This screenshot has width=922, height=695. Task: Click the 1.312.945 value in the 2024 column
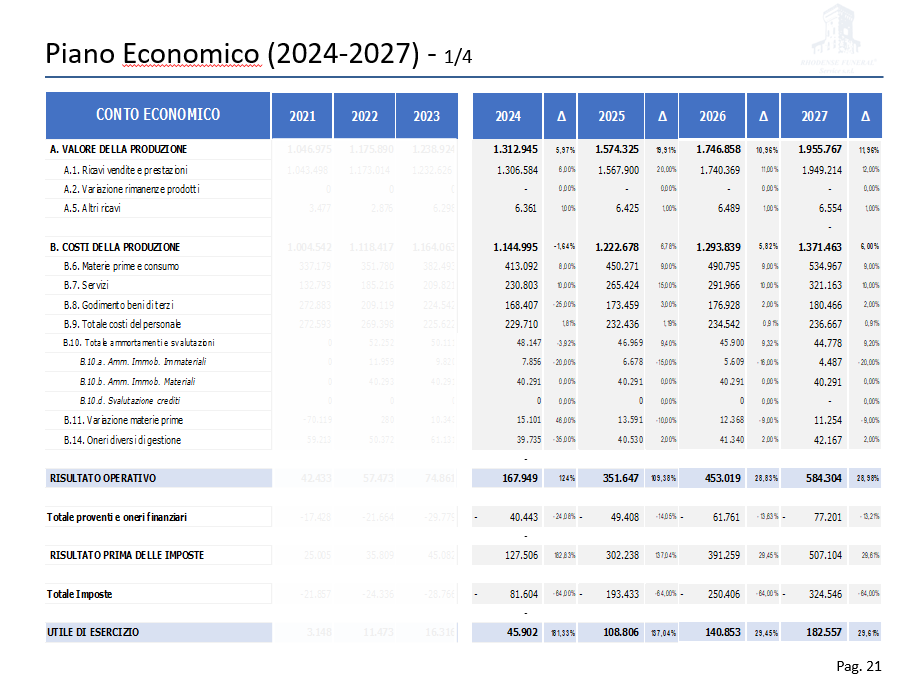519,150
